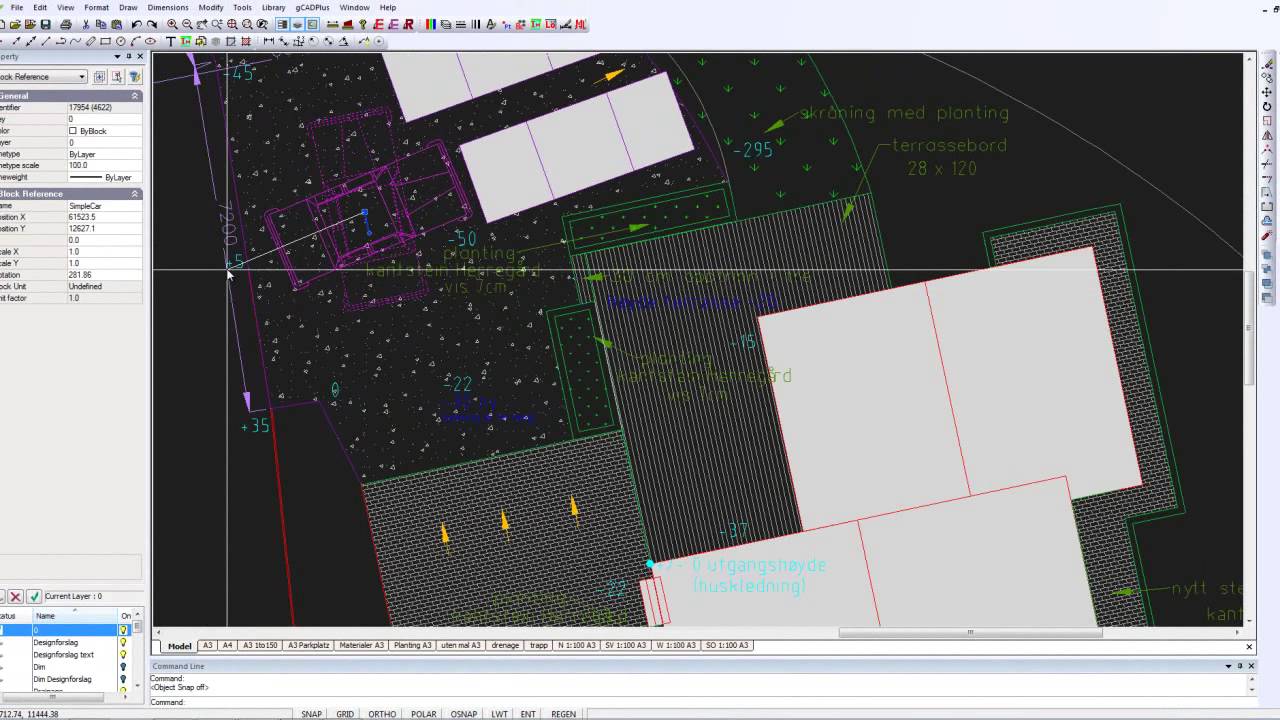The height and width of the screenshot is (720, 1280).
Task: Toggle POLAR tracking in status bar
Action: pyautogui.click(x=424, y=714)
